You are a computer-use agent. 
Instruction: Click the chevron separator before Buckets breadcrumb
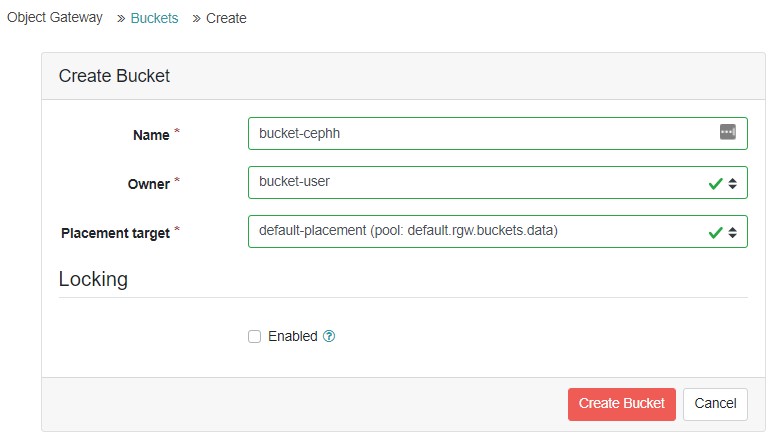[121, 19]
